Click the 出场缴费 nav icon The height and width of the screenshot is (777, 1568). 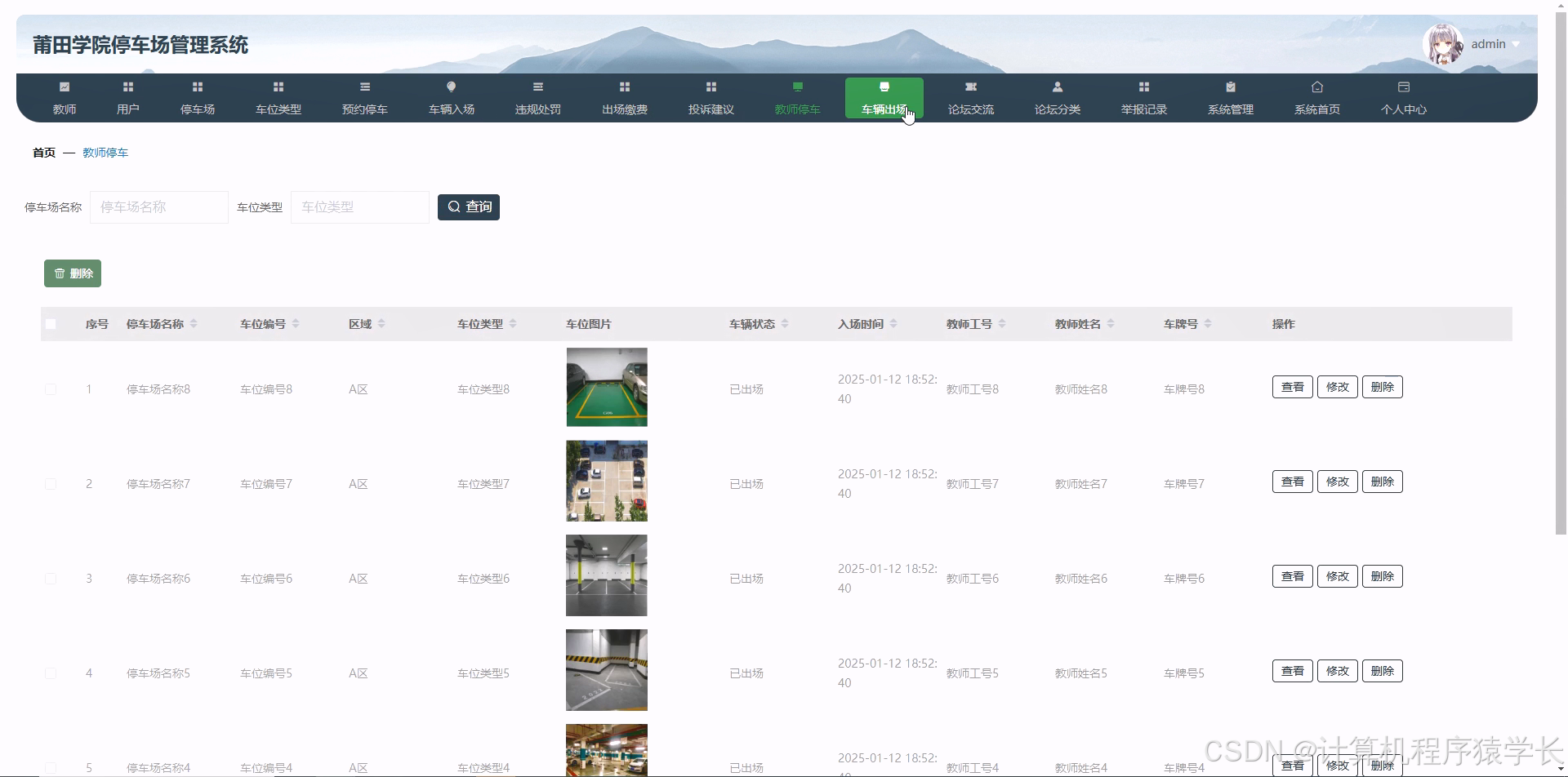(x=625, y=87)
